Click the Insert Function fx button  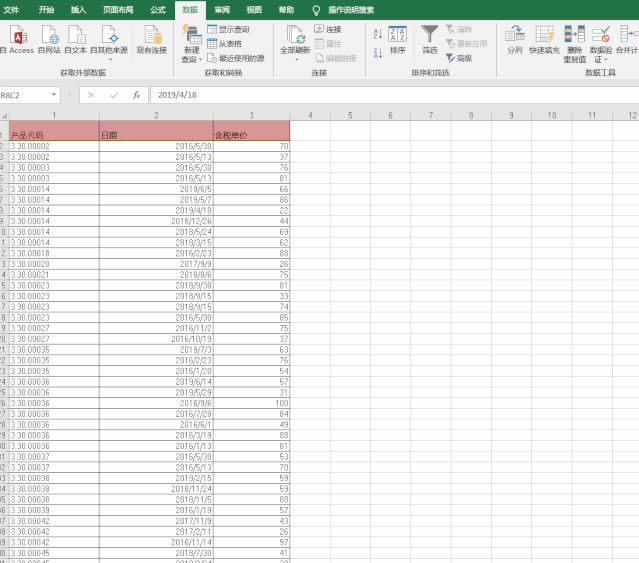pos(137,95)
